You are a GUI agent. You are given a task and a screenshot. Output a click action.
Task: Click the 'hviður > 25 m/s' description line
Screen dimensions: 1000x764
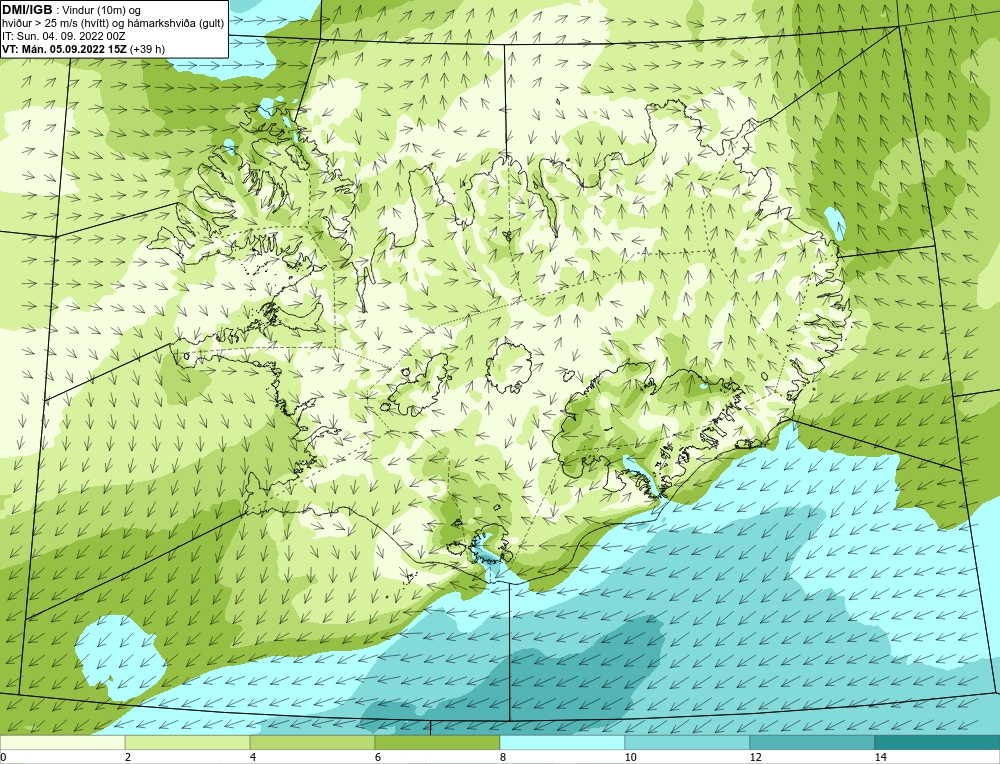point(113,23)
